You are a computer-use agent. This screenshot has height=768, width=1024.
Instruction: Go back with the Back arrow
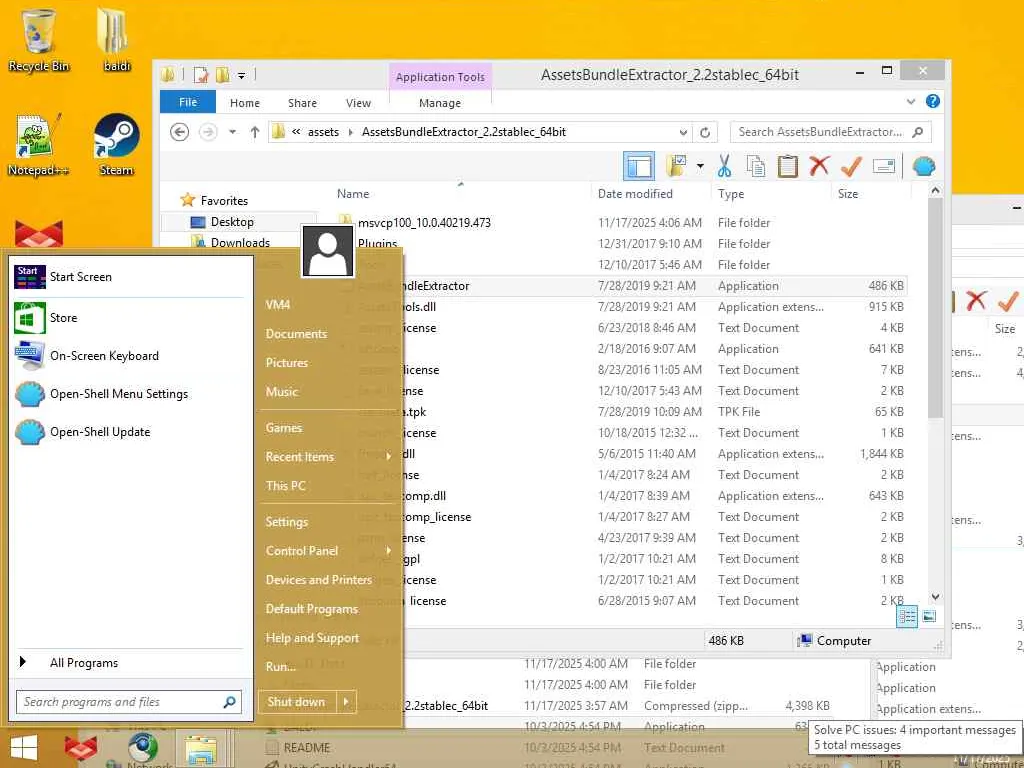tap(179, 132)
